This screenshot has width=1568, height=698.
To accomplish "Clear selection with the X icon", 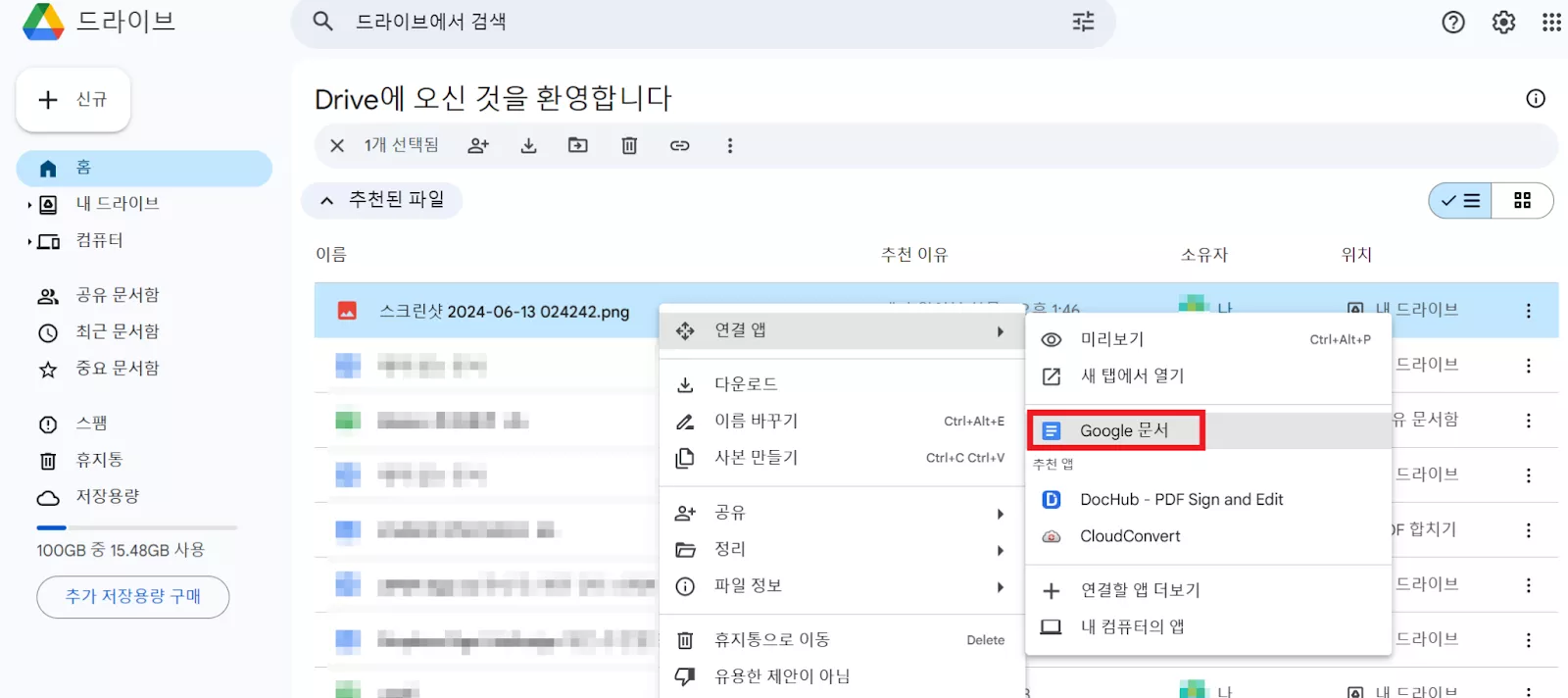I will [x=337, y=145].
